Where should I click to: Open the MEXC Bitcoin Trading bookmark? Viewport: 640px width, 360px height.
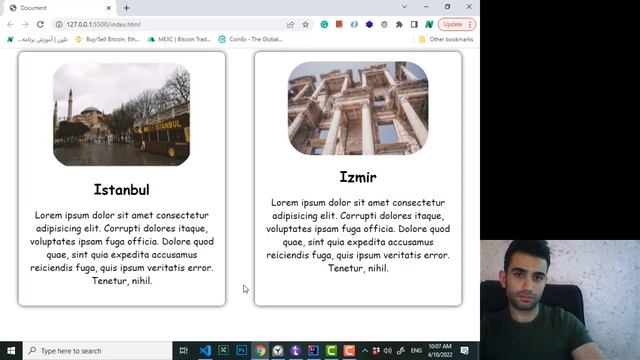[179, 40]
